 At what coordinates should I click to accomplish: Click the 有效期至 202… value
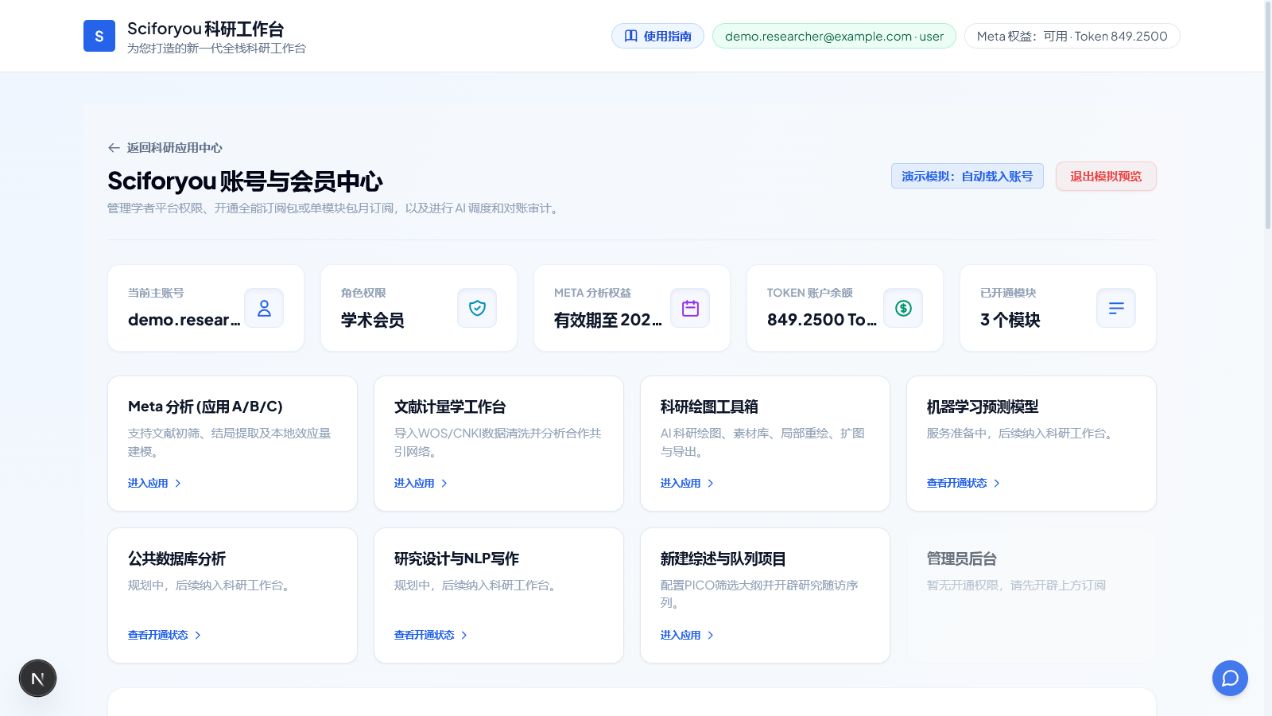pyautogui.click(x=608, y=320)
